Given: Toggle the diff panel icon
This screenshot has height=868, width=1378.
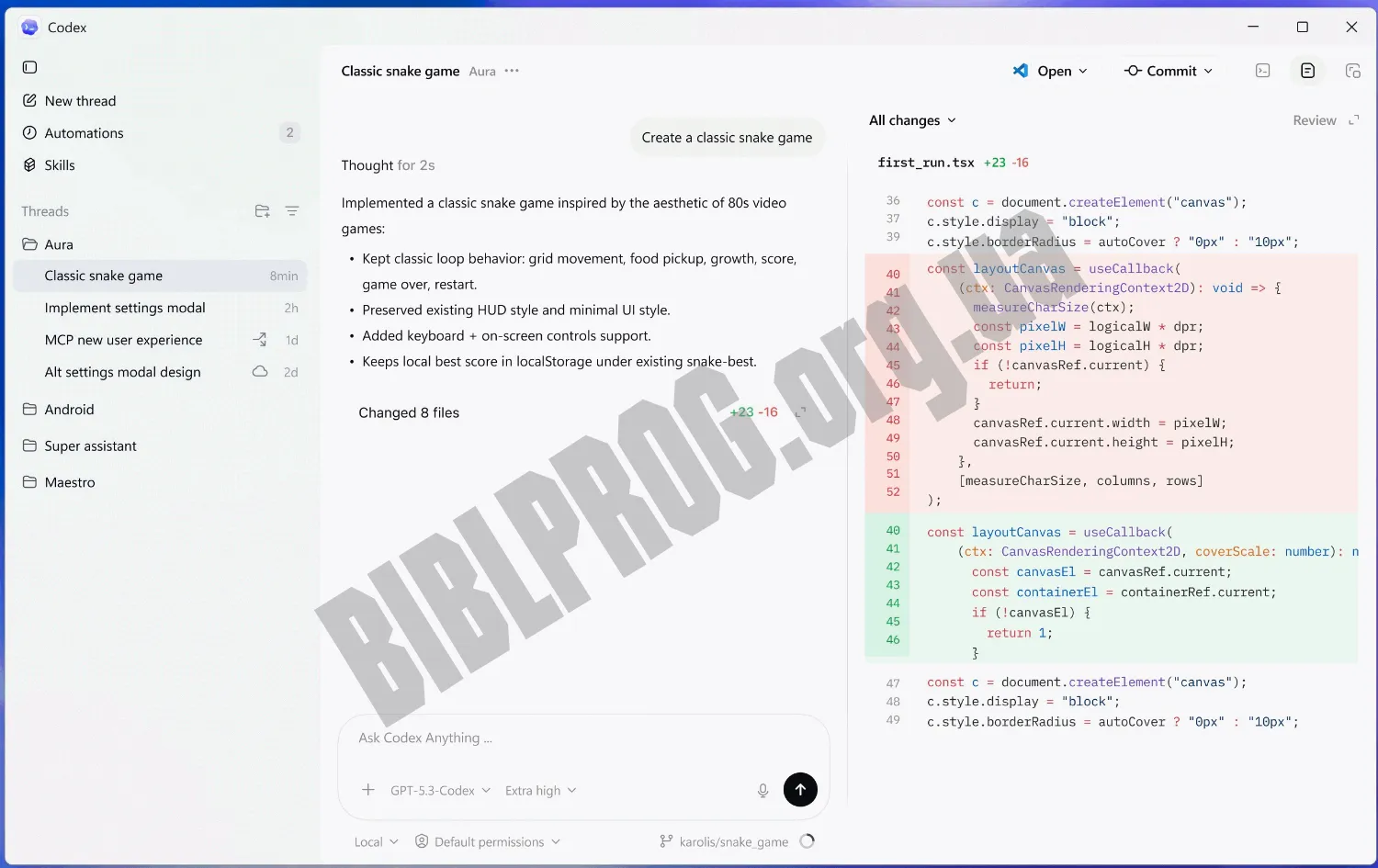Looking at the screenshot, I should (1308, 71).
